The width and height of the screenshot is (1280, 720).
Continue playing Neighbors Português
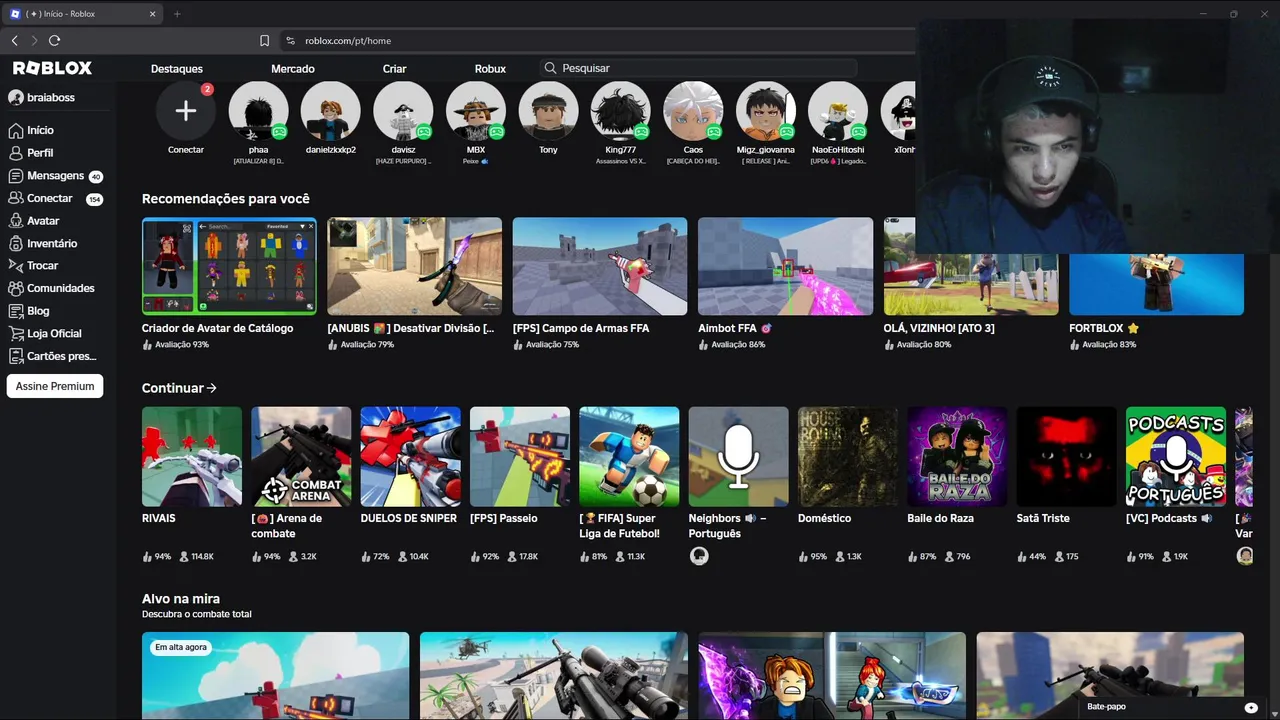pos(739,456)
